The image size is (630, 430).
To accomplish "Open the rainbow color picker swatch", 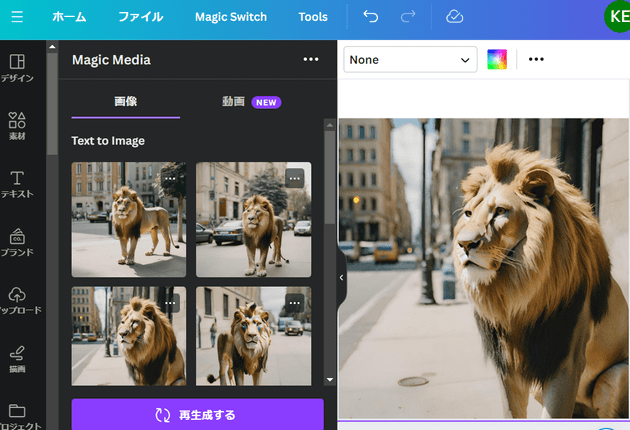I will [x=497, y=60].
